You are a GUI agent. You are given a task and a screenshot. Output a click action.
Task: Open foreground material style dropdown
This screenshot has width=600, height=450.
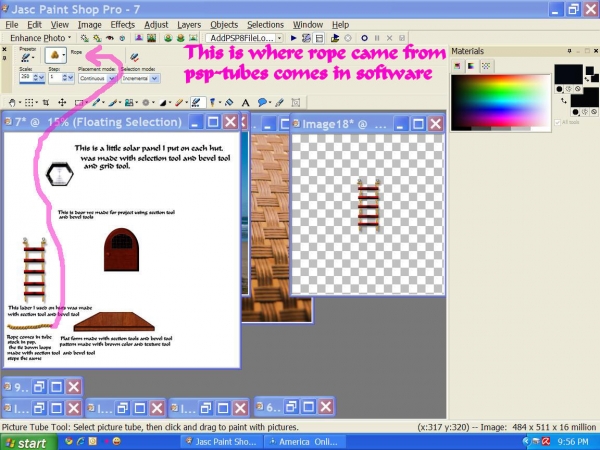[x=559, y=89]
